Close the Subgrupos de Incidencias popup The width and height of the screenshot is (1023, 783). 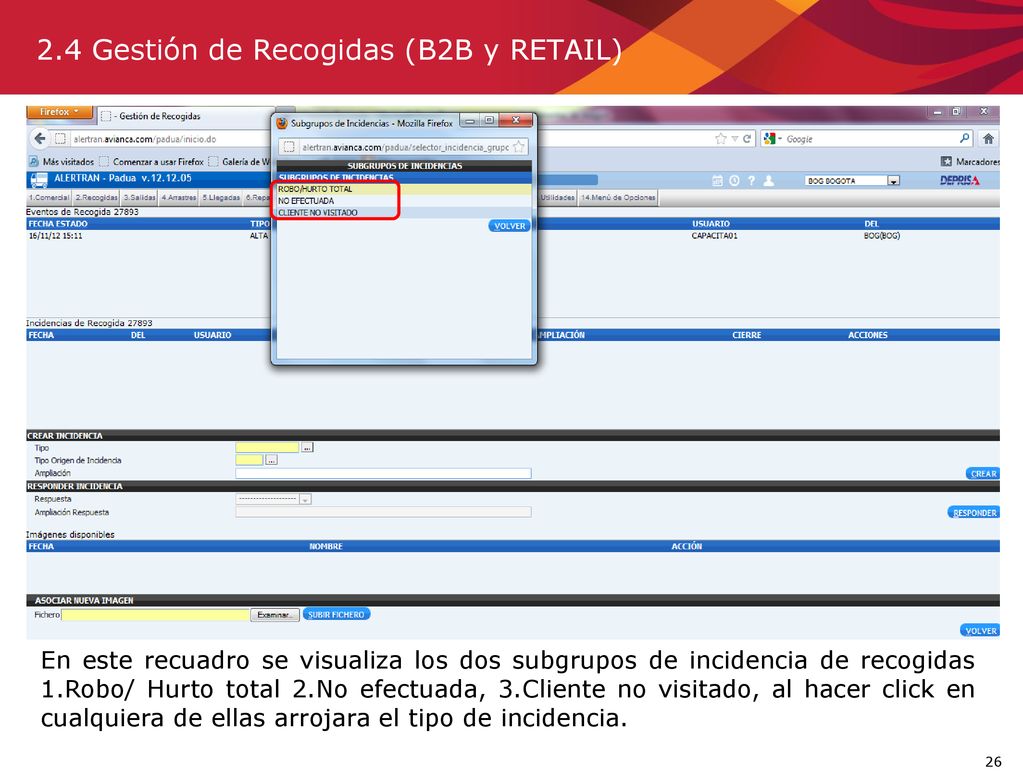tap(516, 120)
